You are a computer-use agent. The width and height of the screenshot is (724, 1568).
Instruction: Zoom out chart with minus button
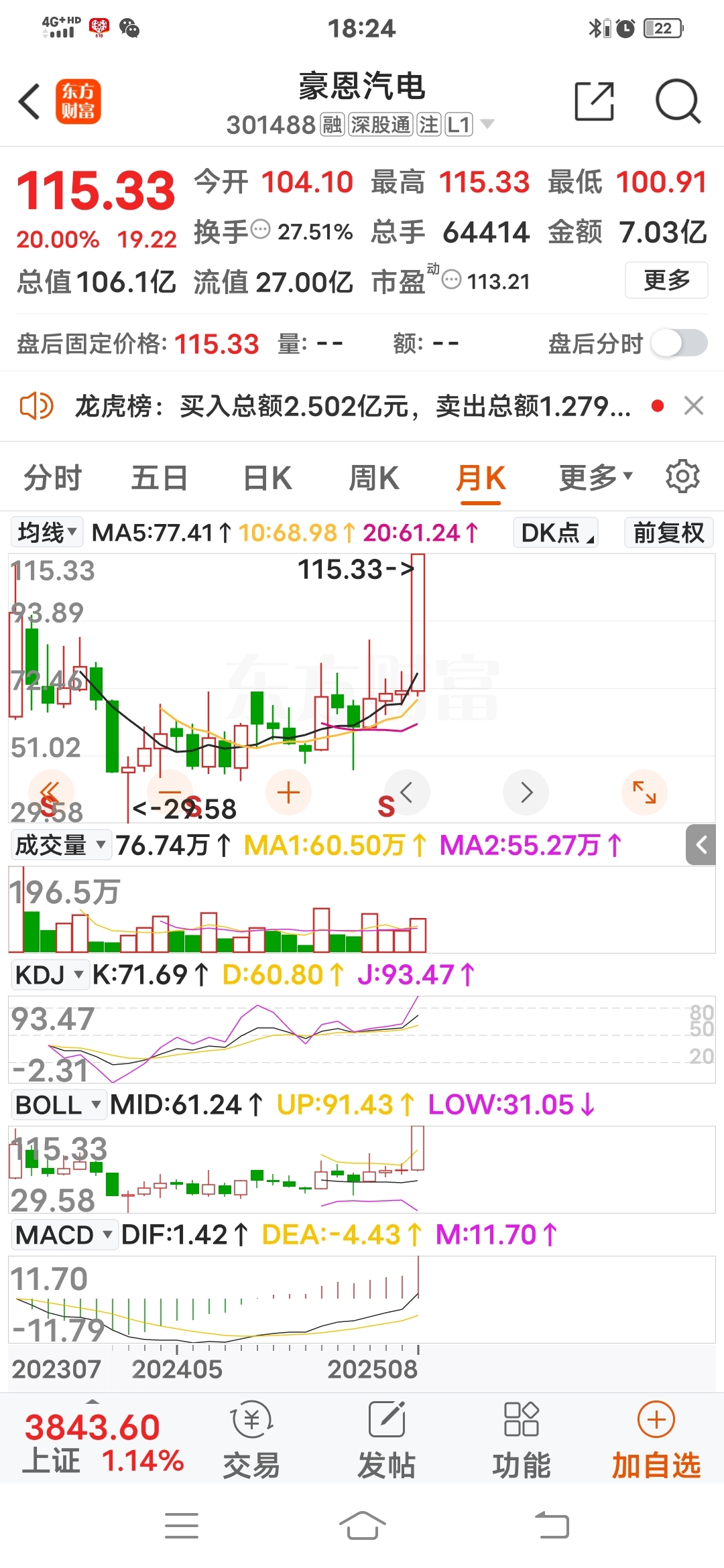click(x=170, y=792)
